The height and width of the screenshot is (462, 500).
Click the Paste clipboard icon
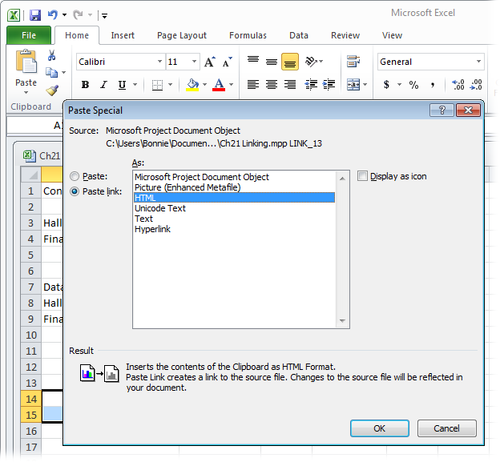coord(26,61)
